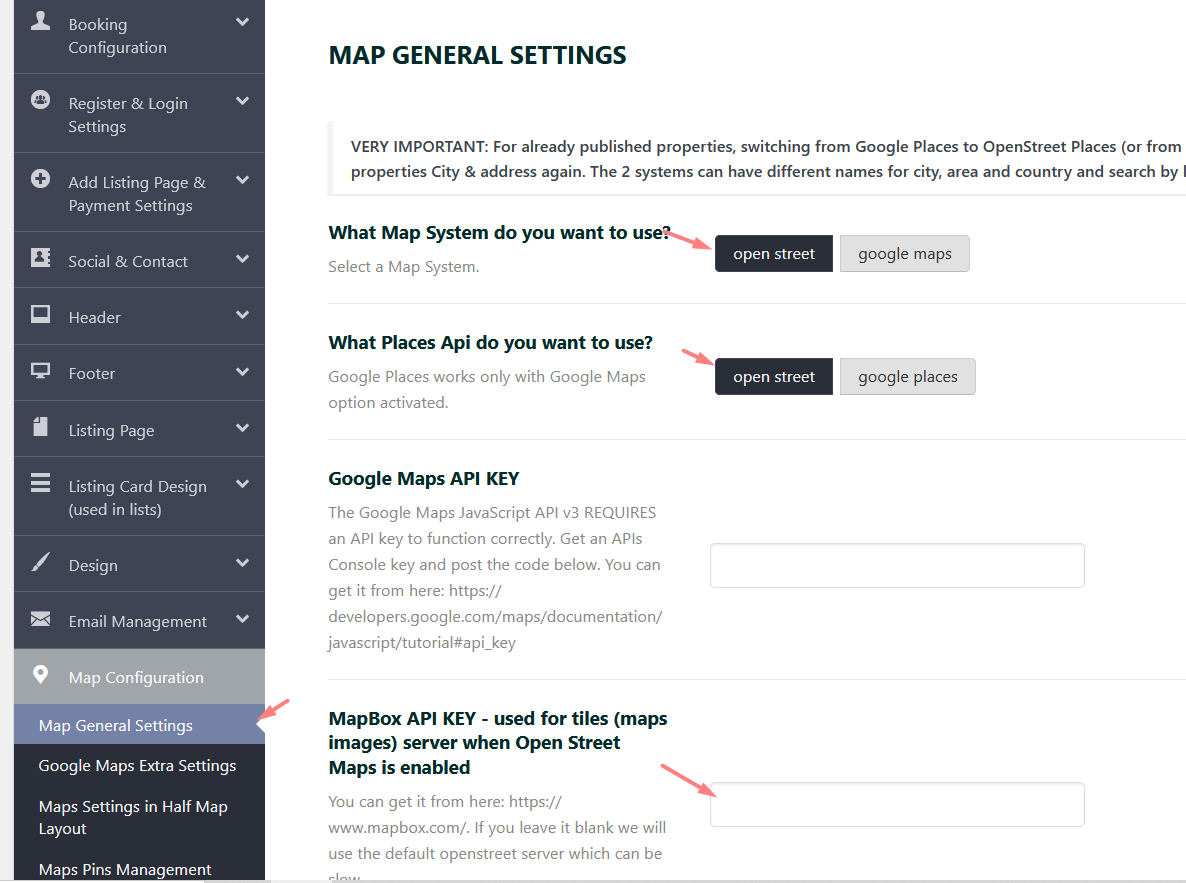Screen dimensions: 1186x883
Task: Click the Register & Login group icon
Action: [x=40, y=100]
